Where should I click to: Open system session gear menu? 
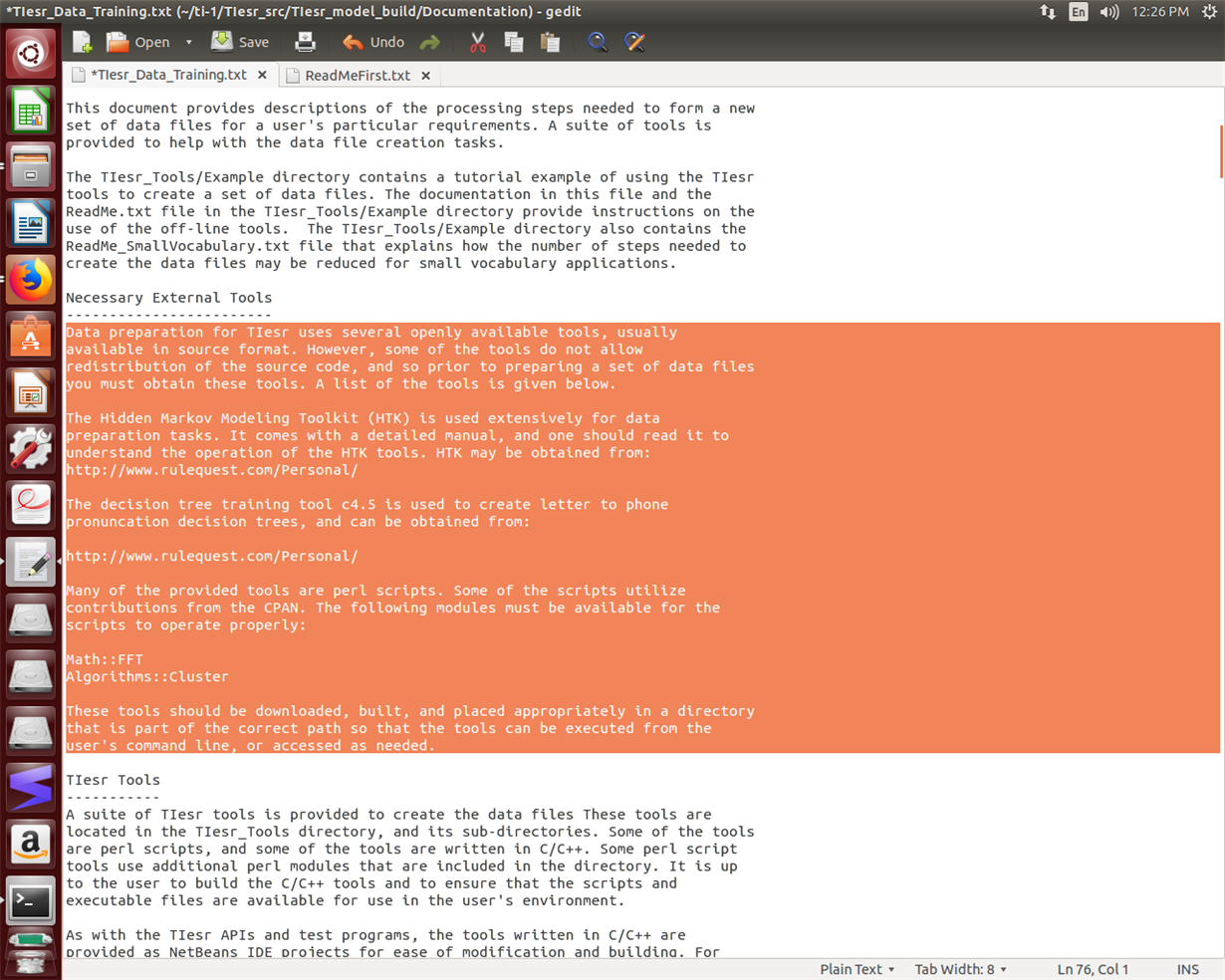1209,12
